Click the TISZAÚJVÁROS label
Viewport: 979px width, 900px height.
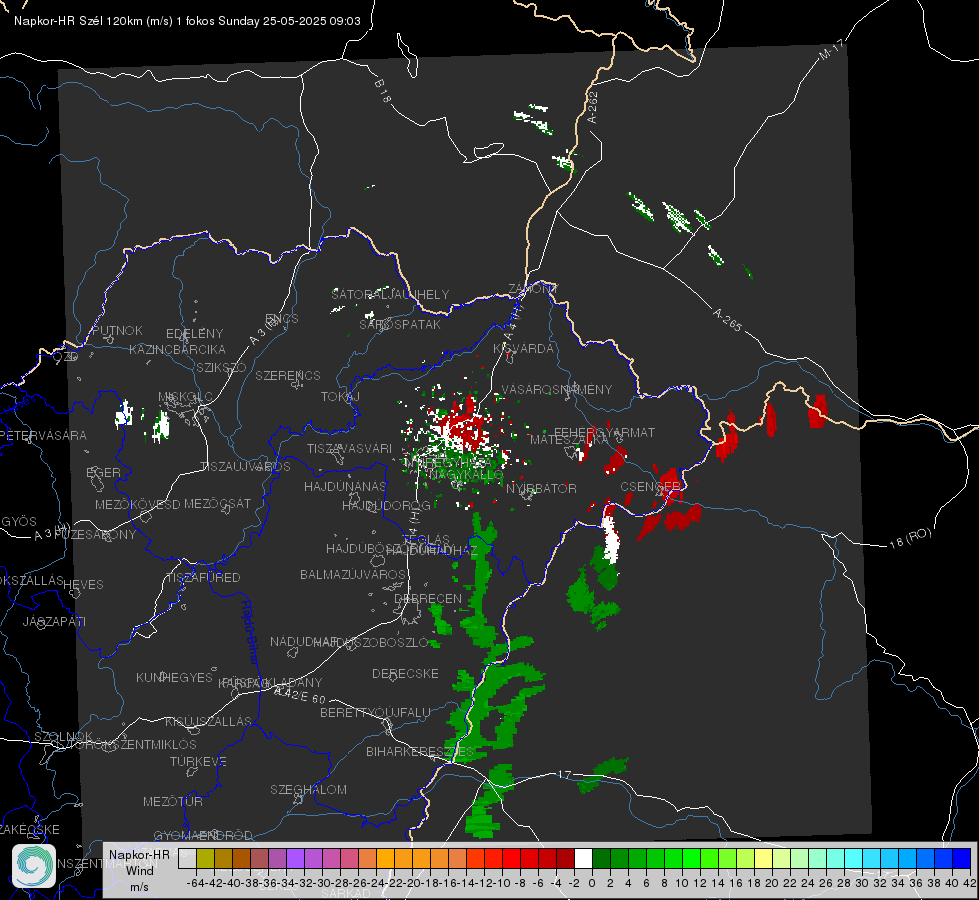[245, 467]
